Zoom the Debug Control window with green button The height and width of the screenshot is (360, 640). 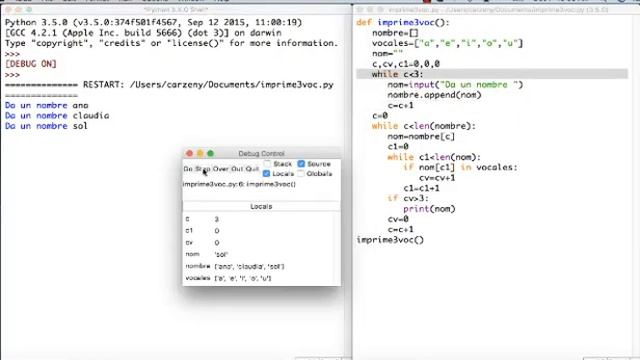[x=210, y=153]
